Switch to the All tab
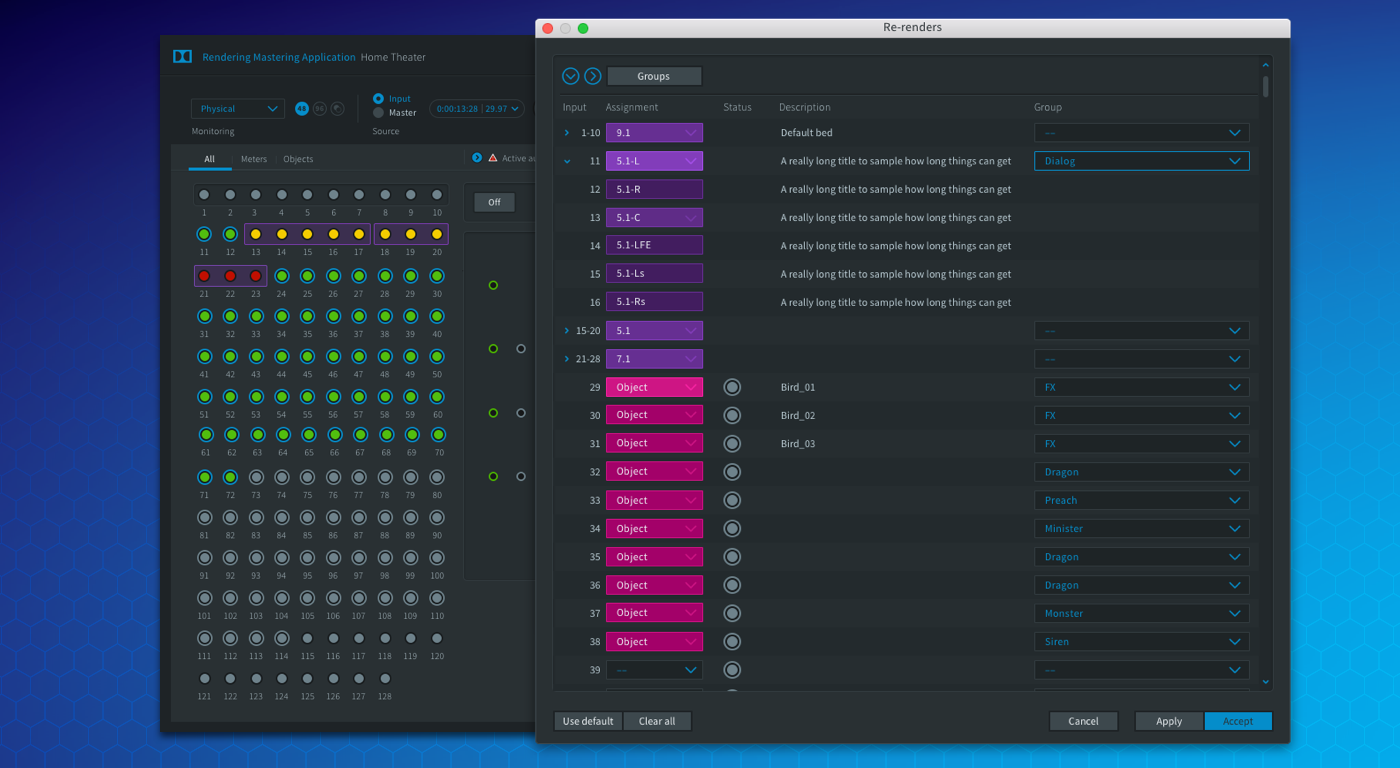This screenshot has height=768, width=1400. coord(210,159)
